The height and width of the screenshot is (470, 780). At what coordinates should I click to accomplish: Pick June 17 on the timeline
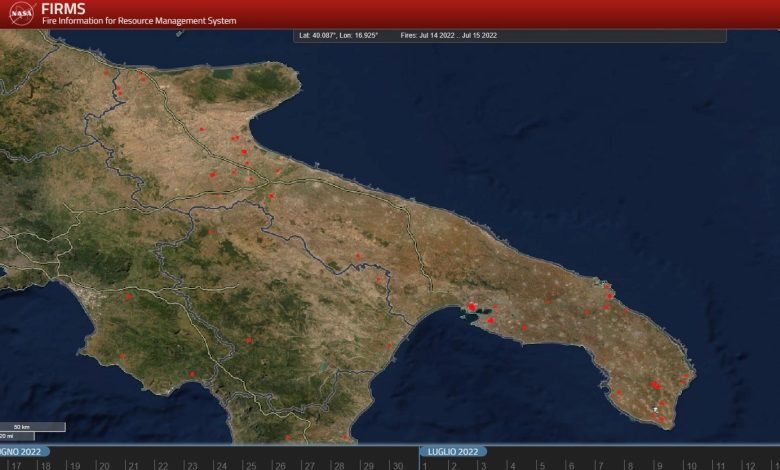(x=16, y=465)
